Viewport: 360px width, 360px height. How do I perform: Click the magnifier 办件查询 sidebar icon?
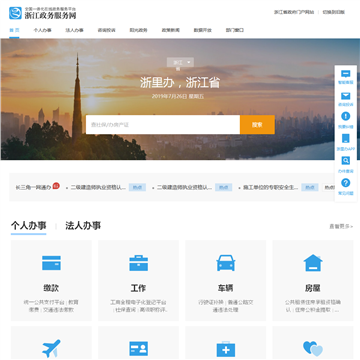(x=346, y=161)
